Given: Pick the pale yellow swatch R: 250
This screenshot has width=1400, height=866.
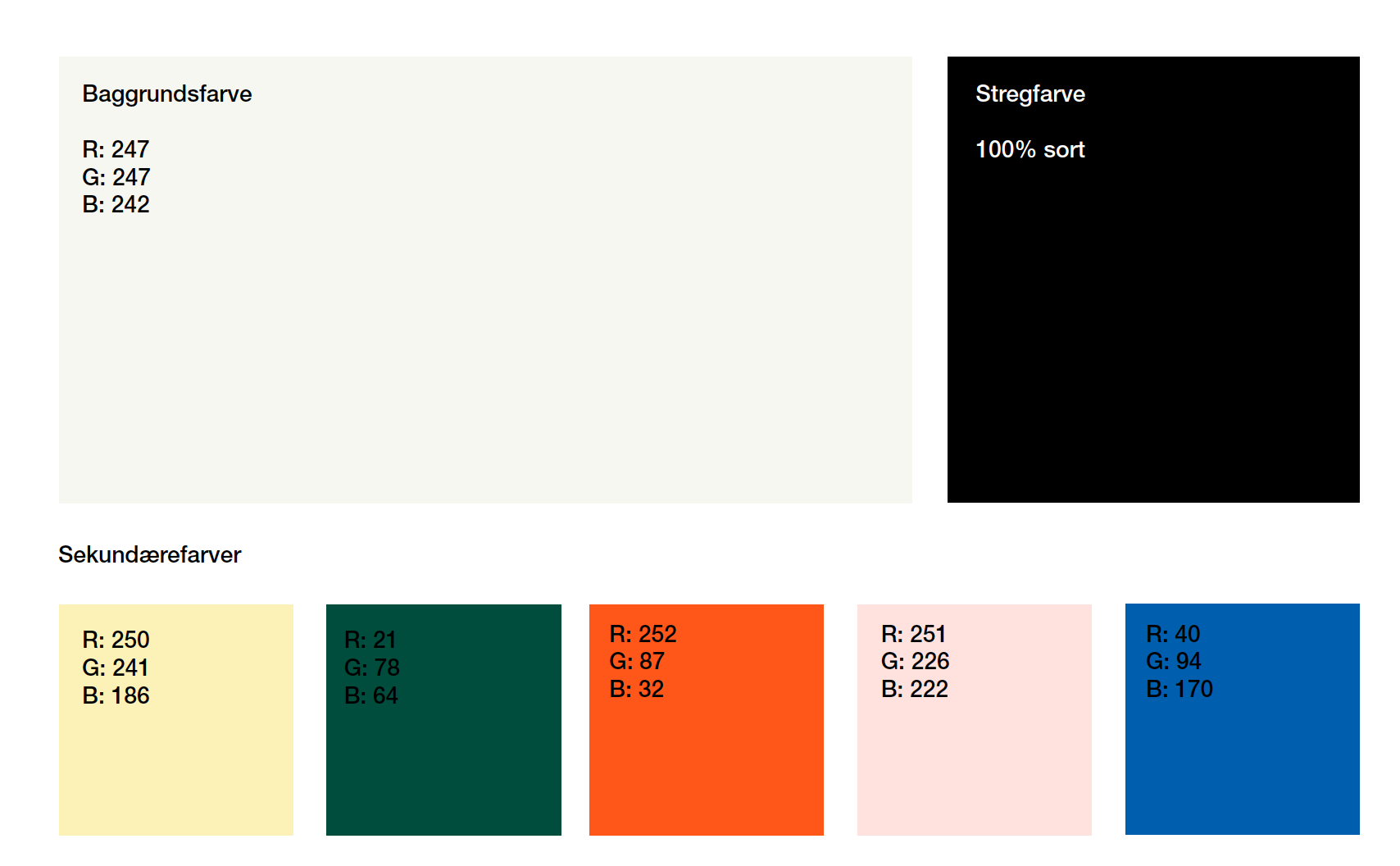Looking at the screenshot, I should [x=176, y=720].
